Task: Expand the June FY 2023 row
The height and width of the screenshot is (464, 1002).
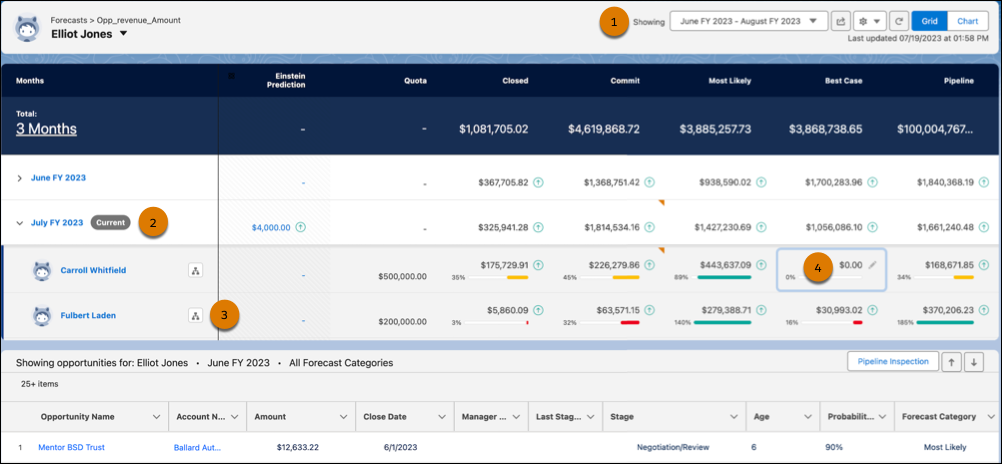Action: click(20, 178)
